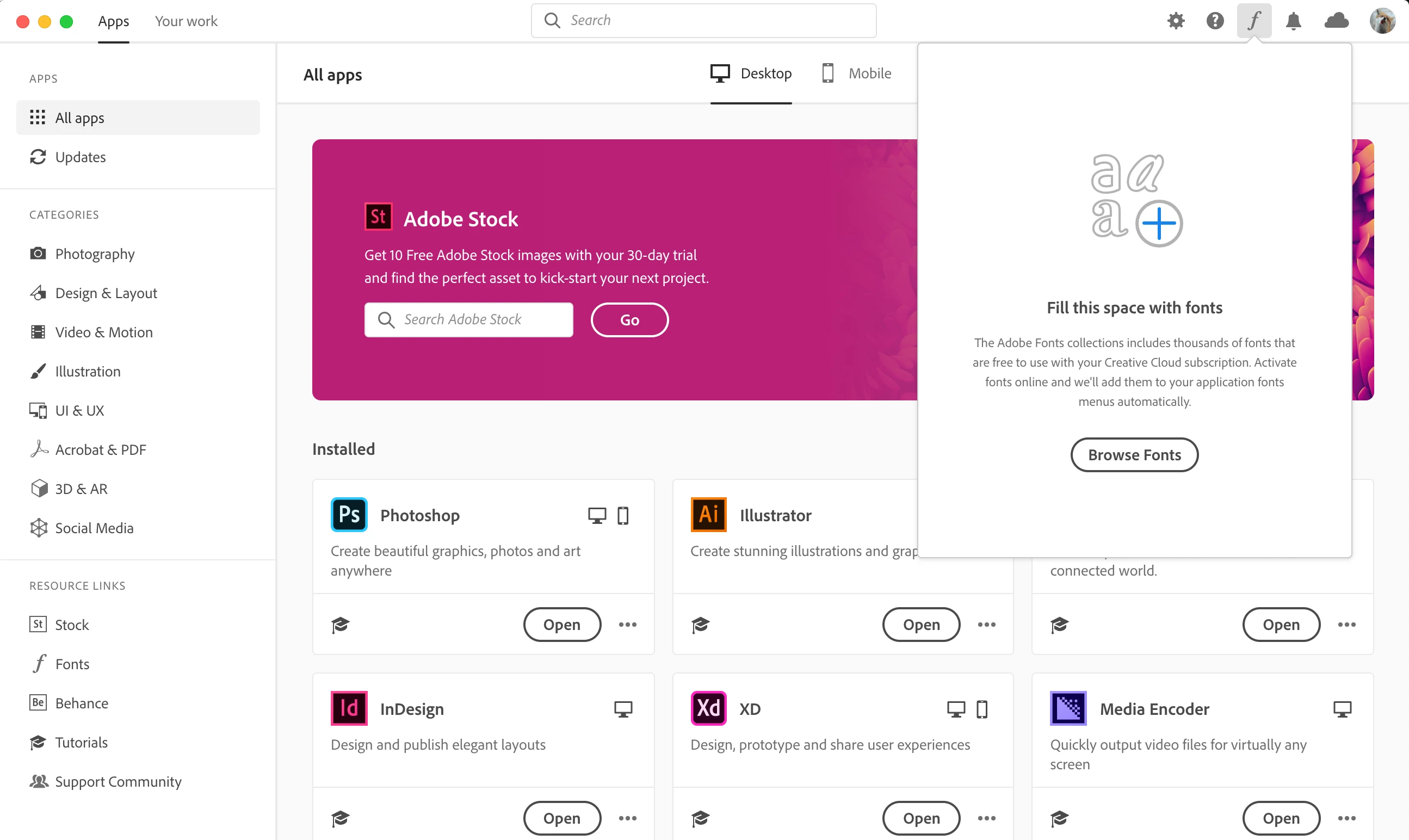
Task: Click the Xd app icon
Action: 708,708
